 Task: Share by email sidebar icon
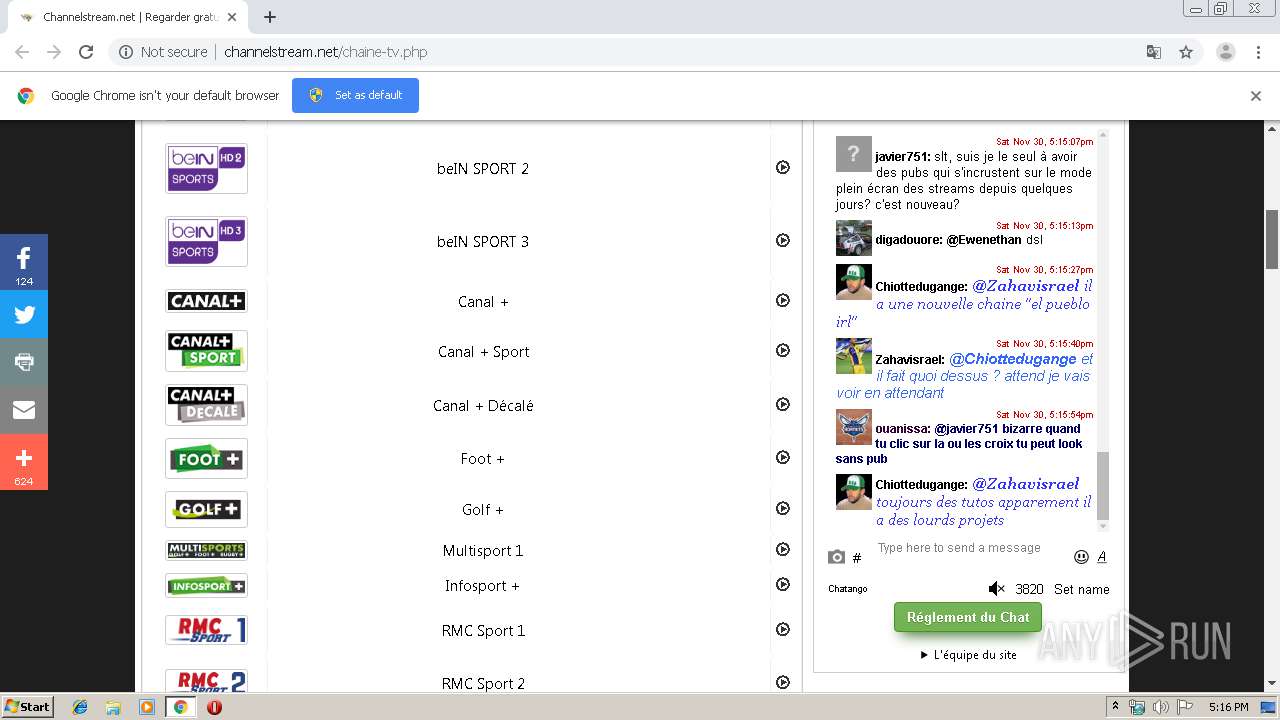click(x=24, y=410)
